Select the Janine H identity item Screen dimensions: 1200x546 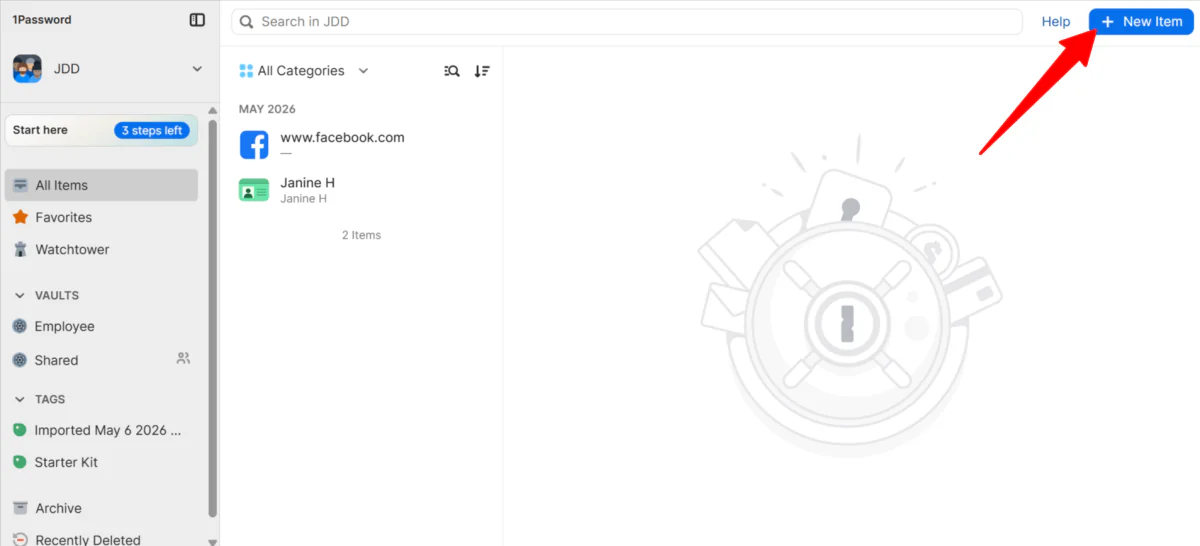[x=361, y=190]
